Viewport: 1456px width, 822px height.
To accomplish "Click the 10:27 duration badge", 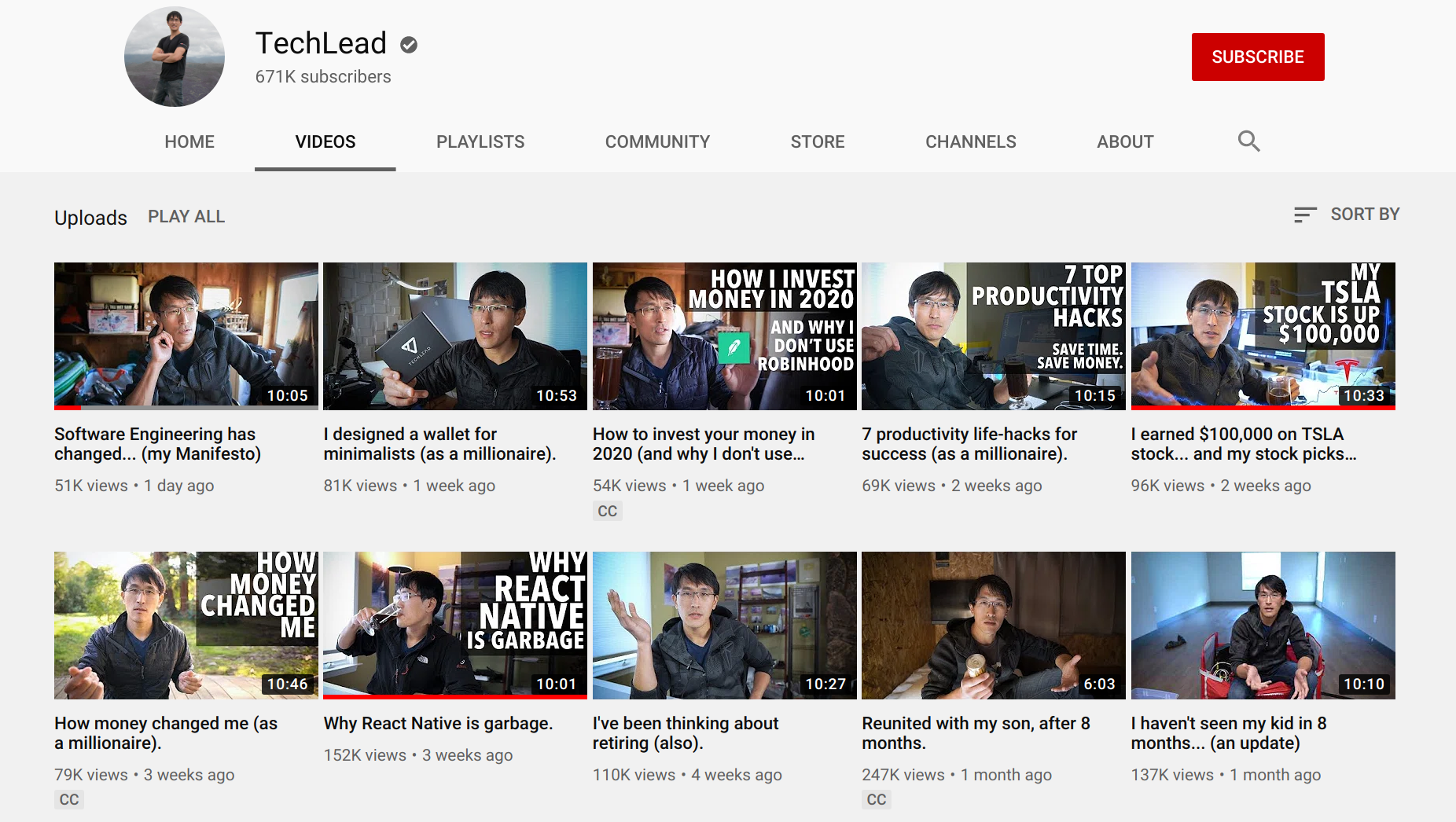I will [x=825, y=684].
